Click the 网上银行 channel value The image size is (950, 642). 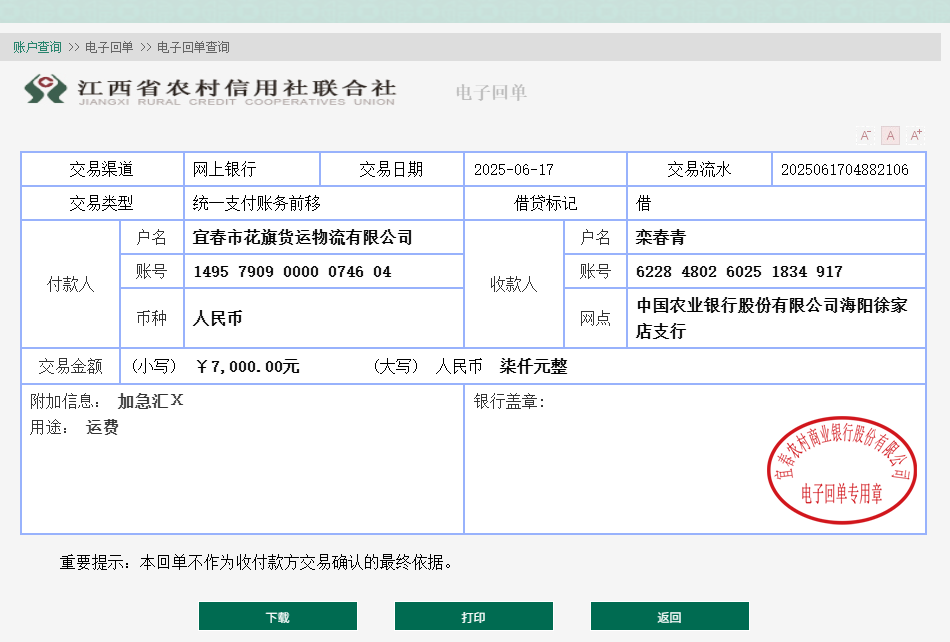pos(224,170)
